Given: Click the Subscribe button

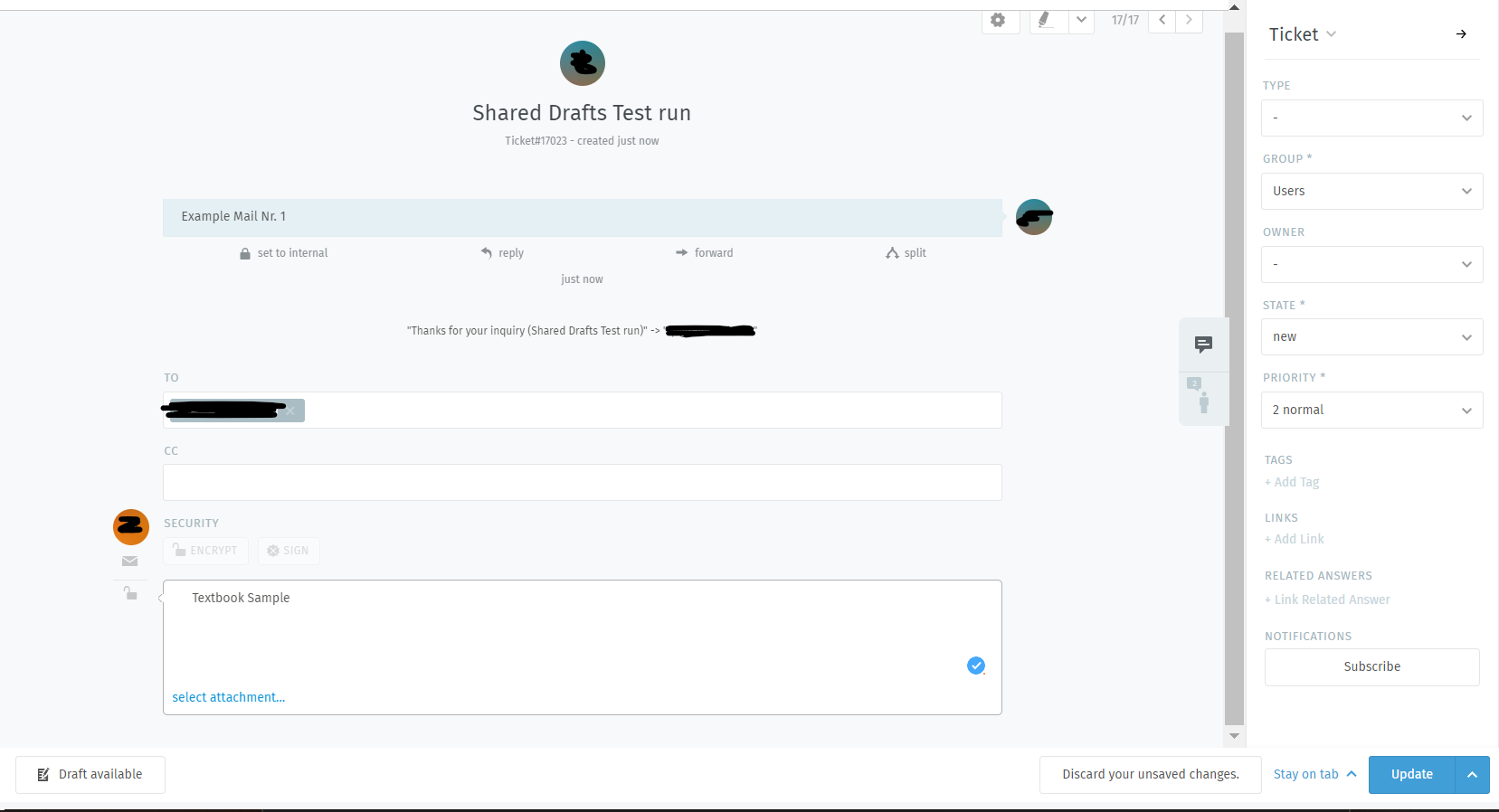Looking at the screenshot, I should [x=1371, y=667].
